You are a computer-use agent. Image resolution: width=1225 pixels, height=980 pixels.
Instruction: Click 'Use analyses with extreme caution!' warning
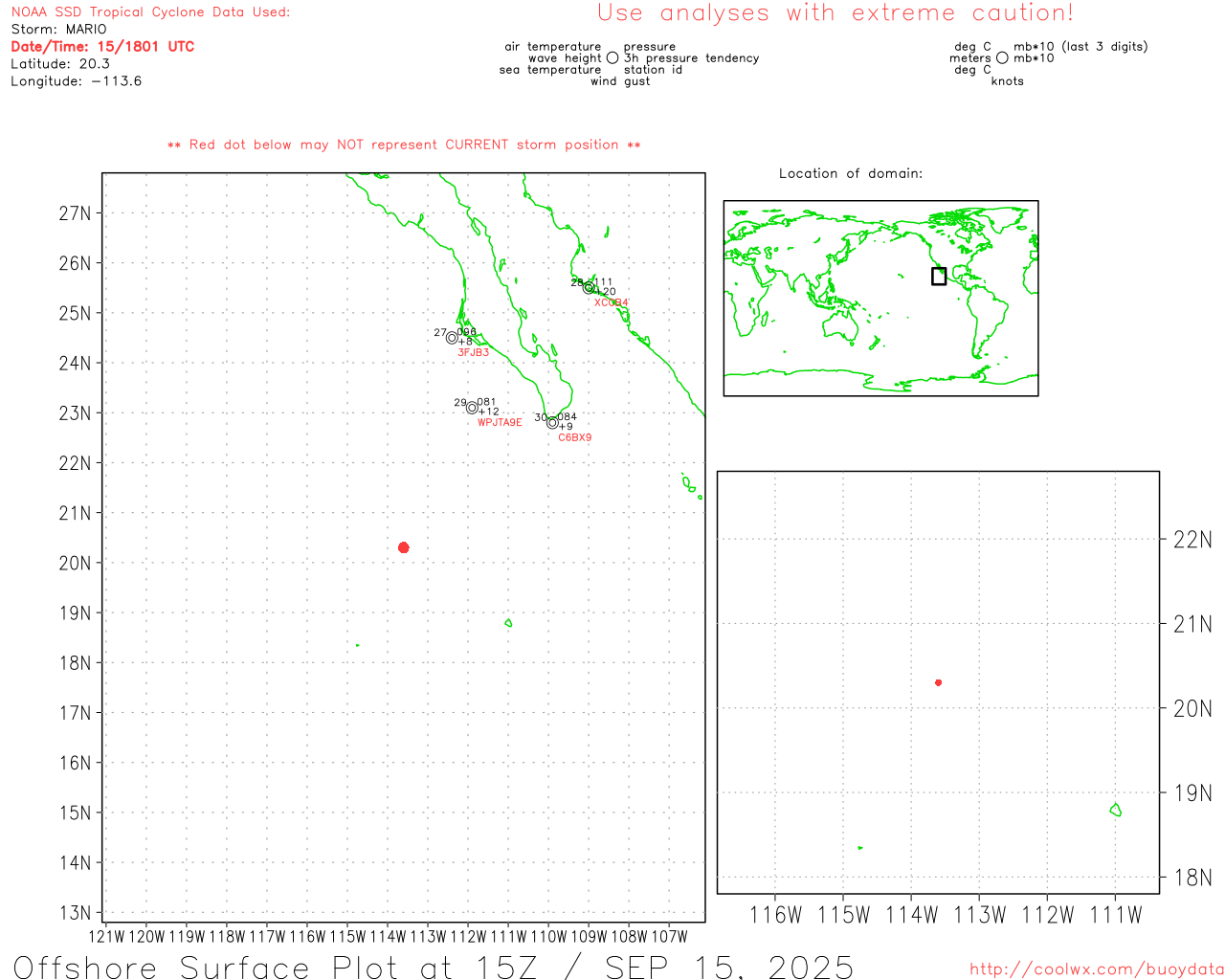pos(835,12)
